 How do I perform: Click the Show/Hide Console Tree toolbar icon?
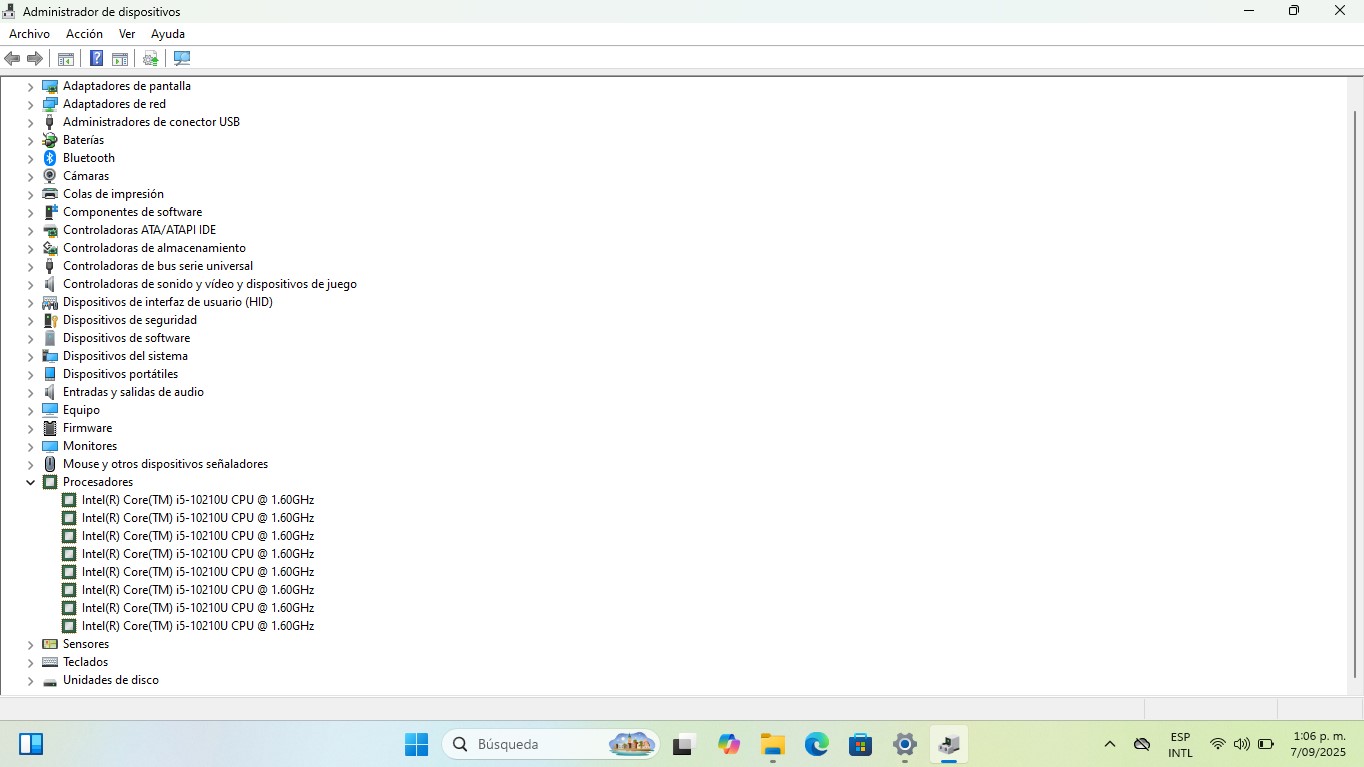pos(66,59)
